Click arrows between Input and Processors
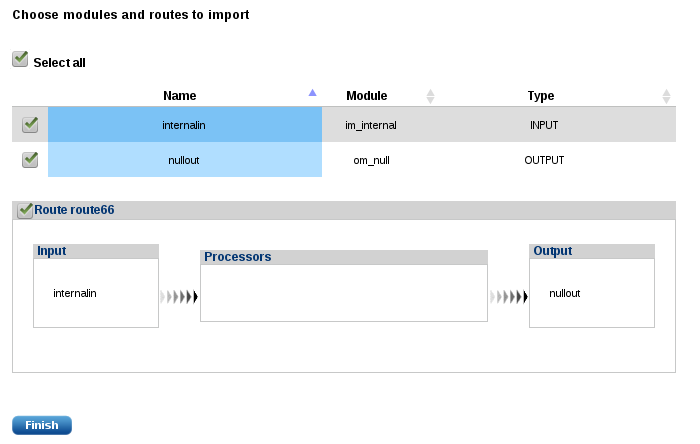700x444 pixels. 179,297
